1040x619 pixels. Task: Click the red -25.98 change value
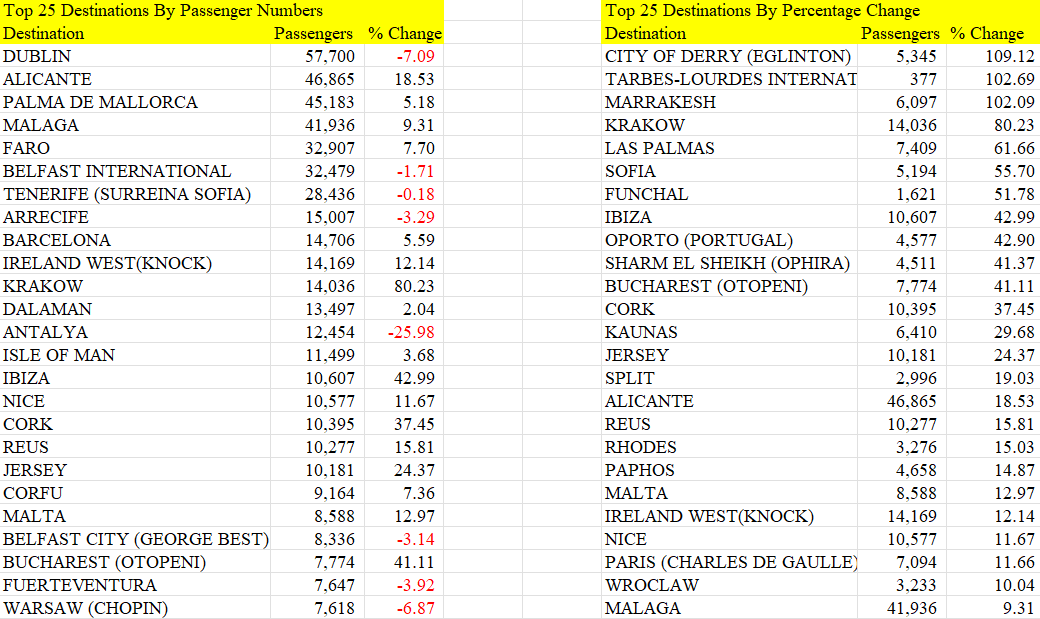(411, 332)
